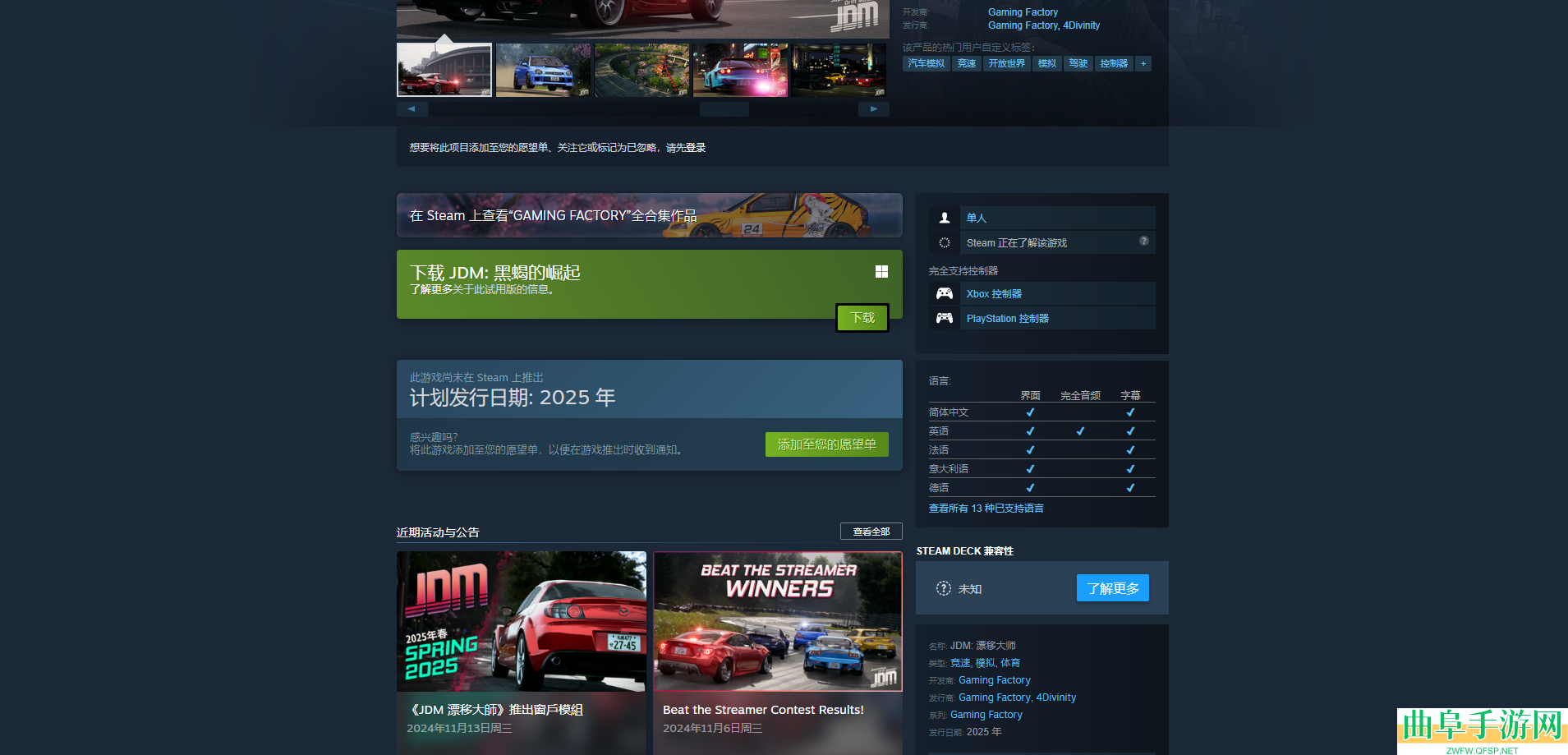Click the 意大利语 language row label
The image size is (1568, 755).
949,469
